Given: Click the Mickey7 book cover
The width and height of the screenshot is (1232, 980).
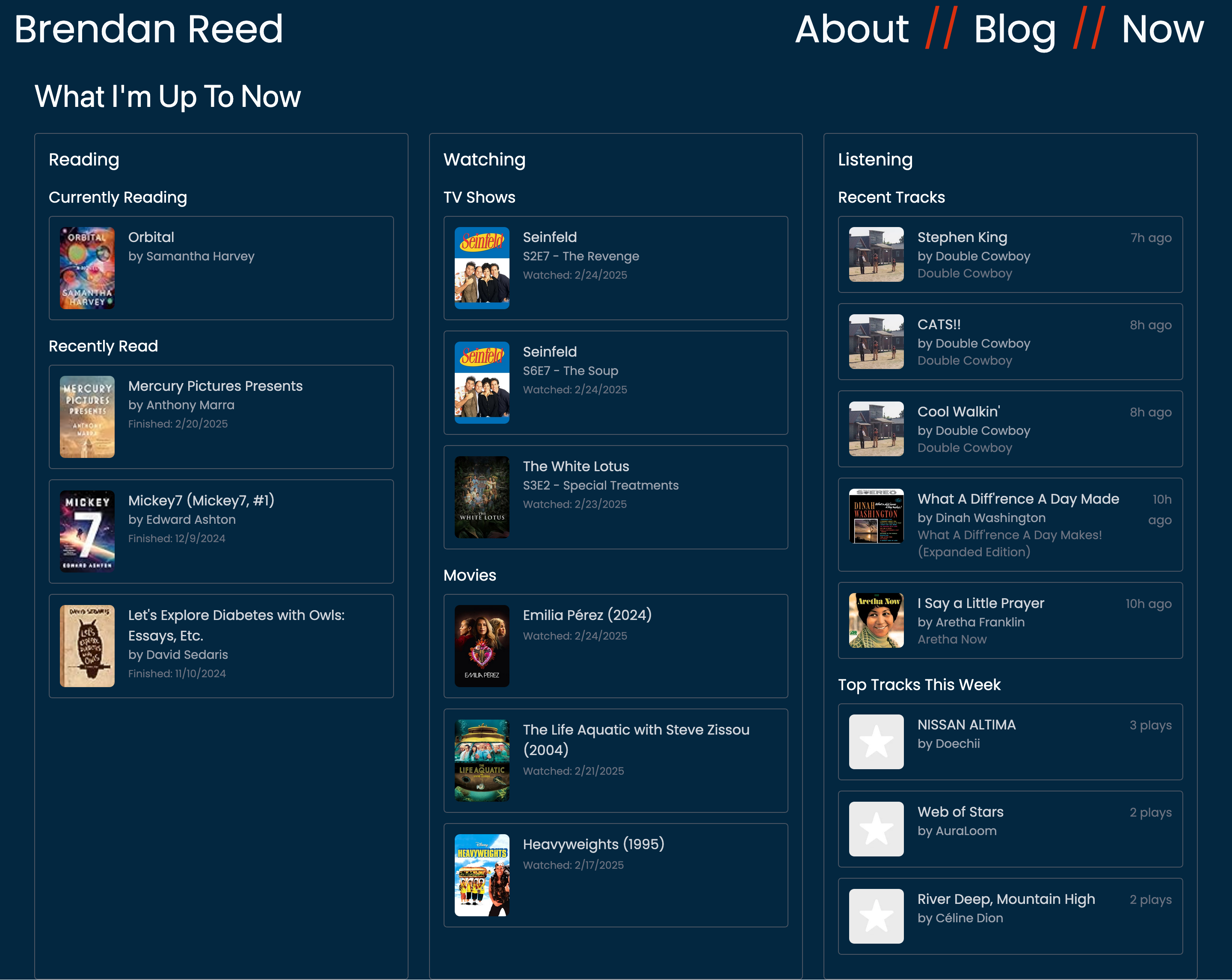Looking at the screenshot, I should click(87, 531).
